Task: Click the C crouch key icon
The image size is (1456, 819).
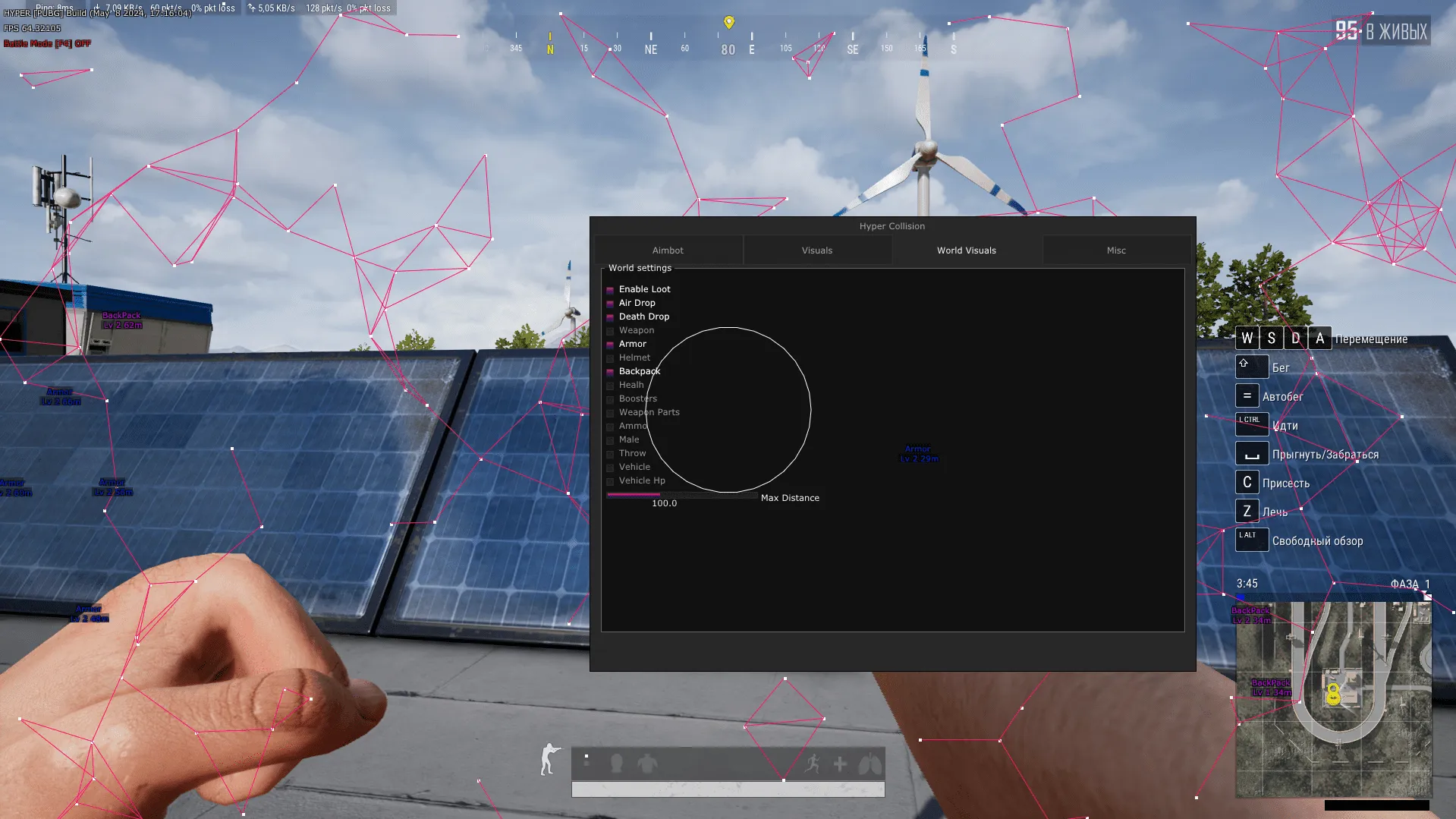Action: (x=1247, y=483)
